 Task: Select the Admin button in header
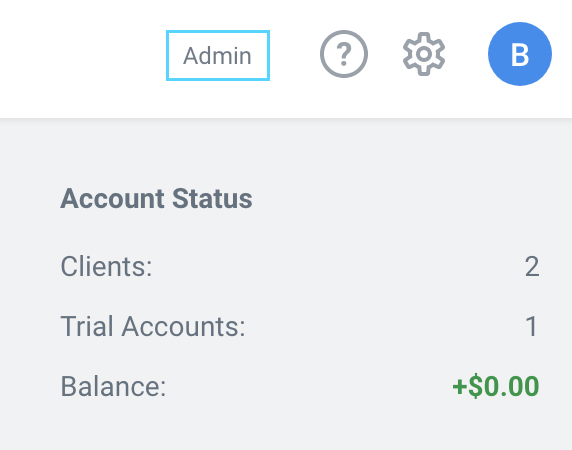pyautogui.click(x=218, y=55)
